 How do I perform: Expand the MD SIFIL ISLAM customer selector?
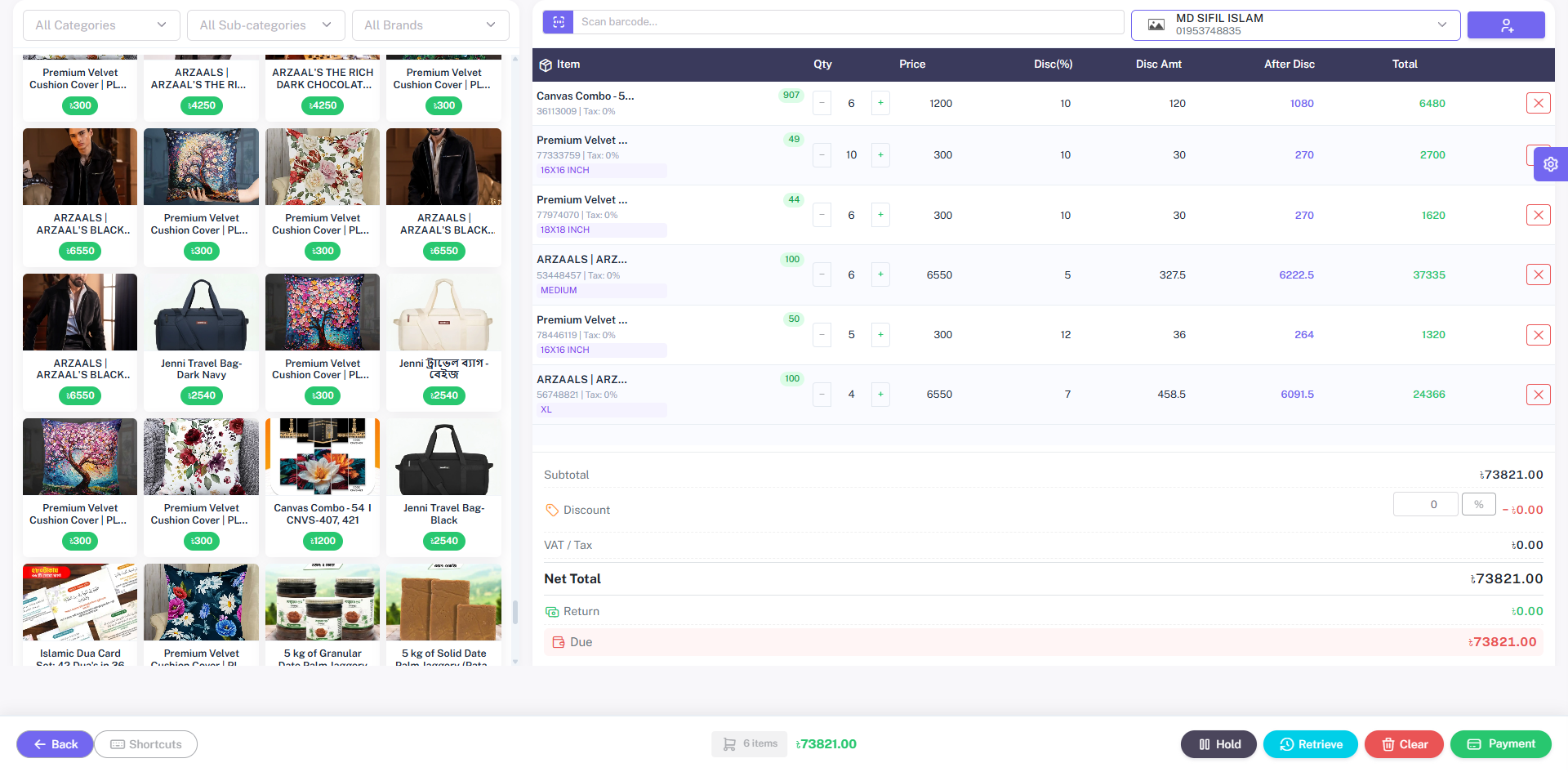coord(1295,25)
